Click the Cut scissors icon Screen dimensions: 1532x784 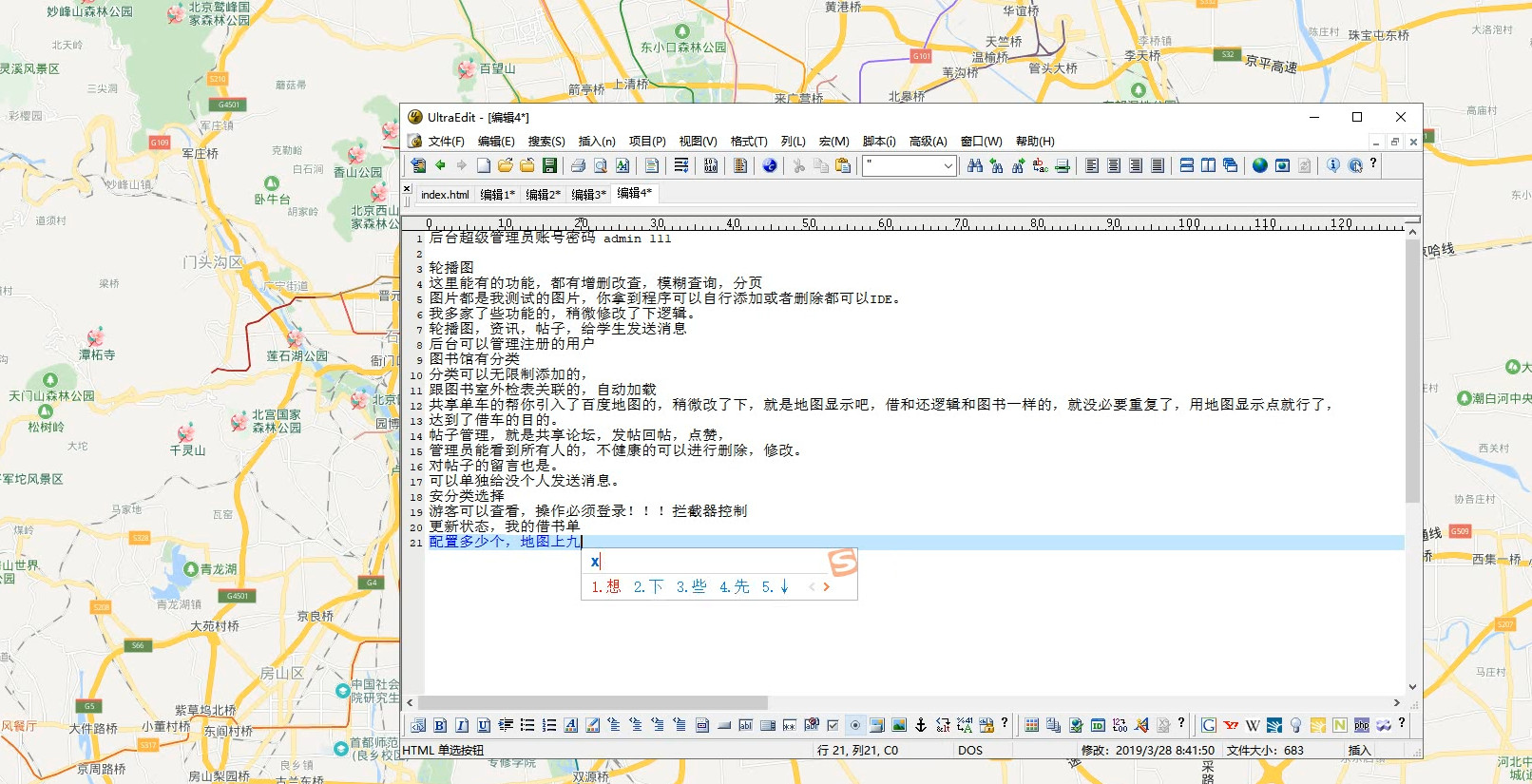click(798, 165)
